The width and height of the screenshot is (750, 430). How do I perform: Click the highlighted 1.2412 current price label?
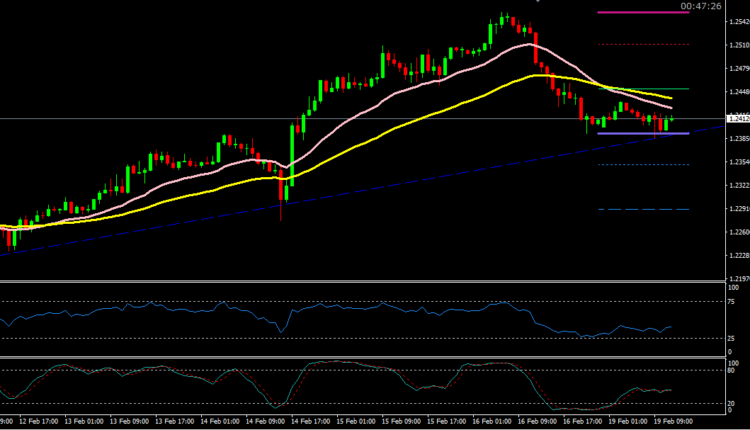point(736,119)
